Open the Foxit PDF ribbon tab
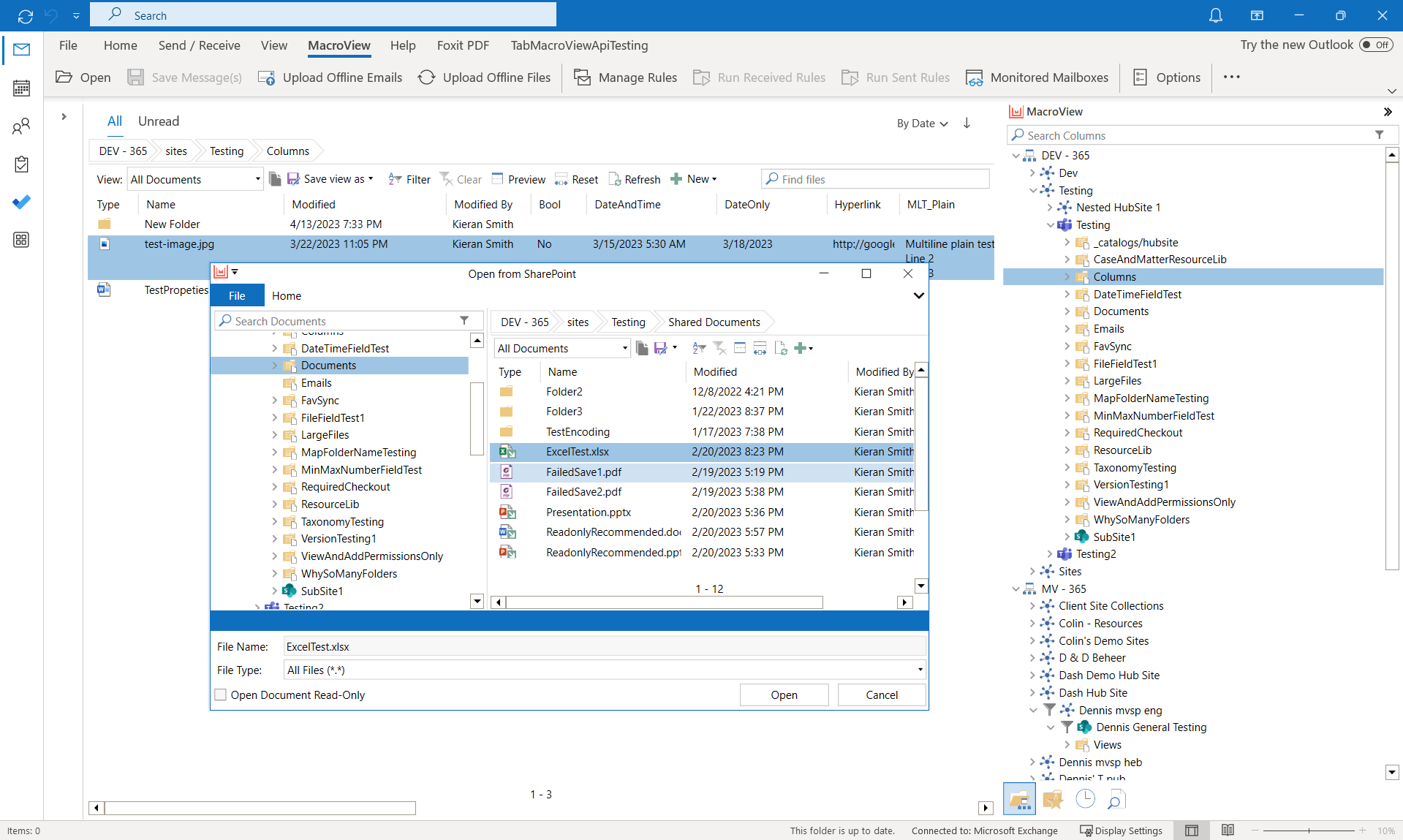The image size is (1403, 840). click(x=463, y=45)
